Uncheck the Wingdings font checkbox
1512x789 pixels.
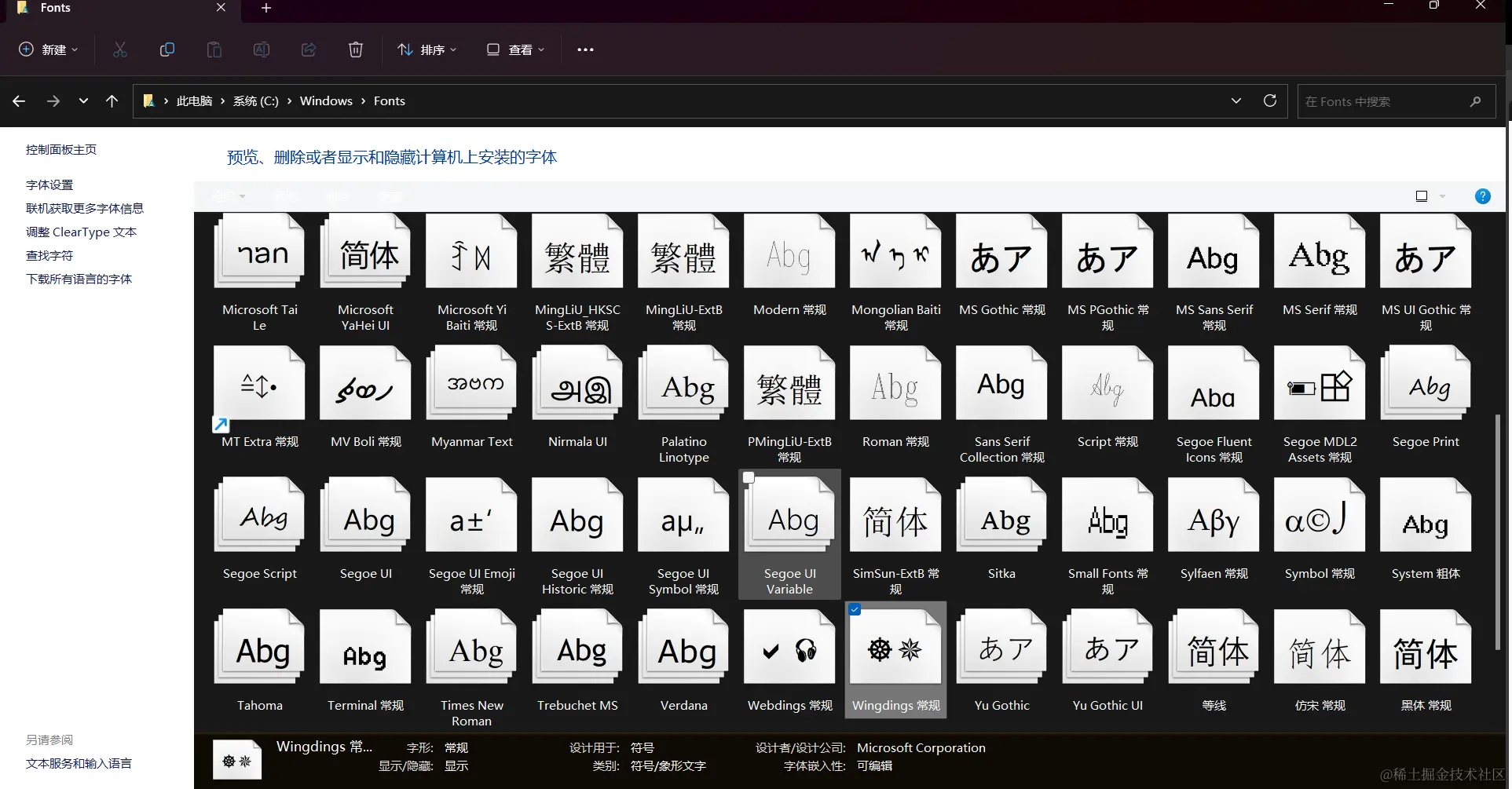pos(855,609)
